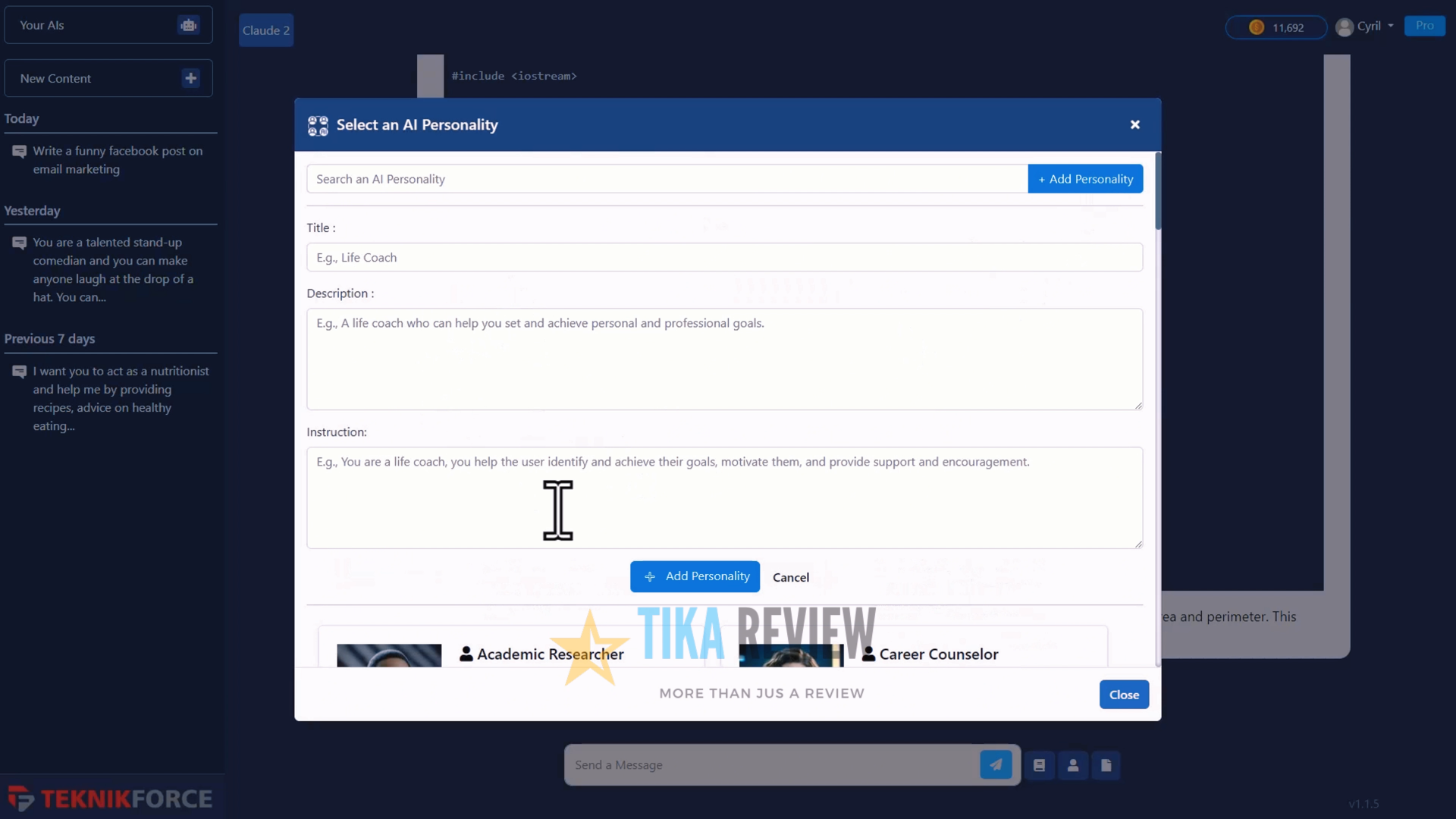Close the Select an AI Personality dialog via X
The height and width of the screenshot is (819, 1456).
pos(1134,124)
